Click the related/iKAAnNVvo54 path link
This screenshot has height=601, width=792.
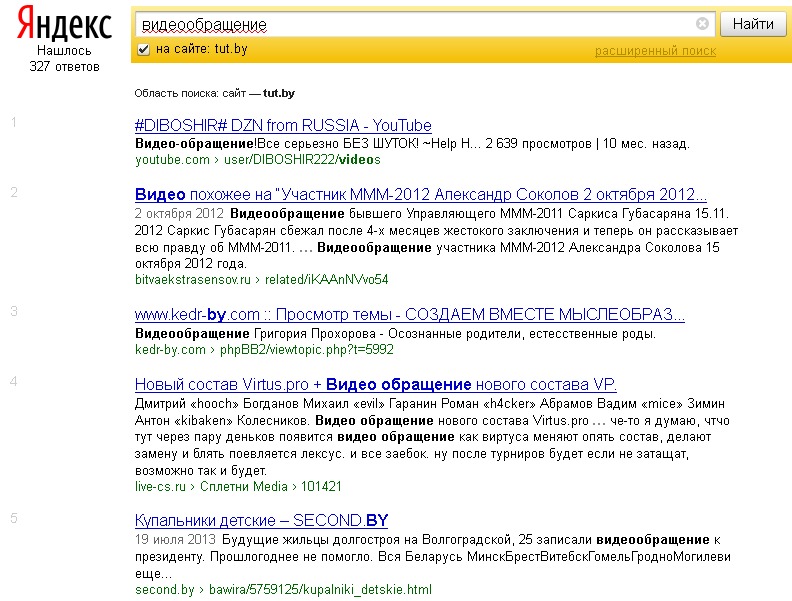coord(326,279)
